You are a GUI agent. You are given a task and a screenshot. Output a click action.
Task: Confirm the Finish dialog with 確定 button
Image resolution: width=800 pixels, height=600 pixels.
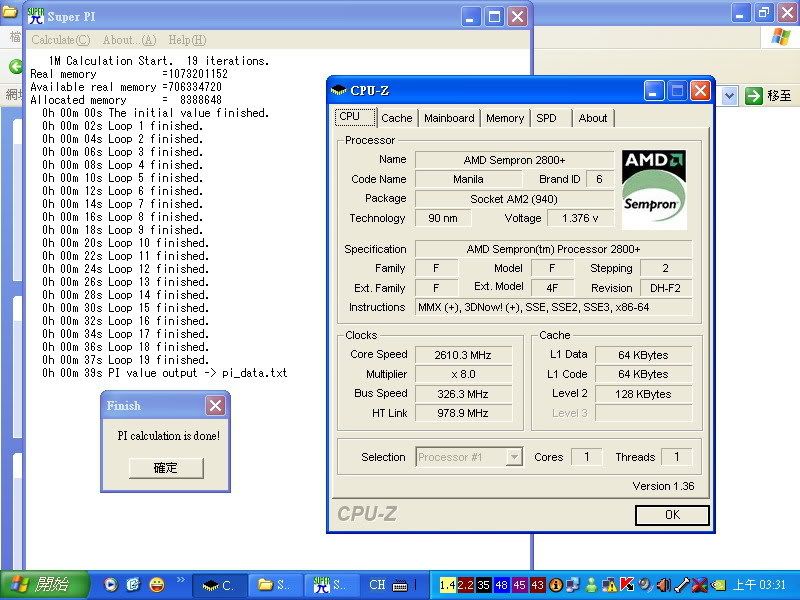(166, 468)
